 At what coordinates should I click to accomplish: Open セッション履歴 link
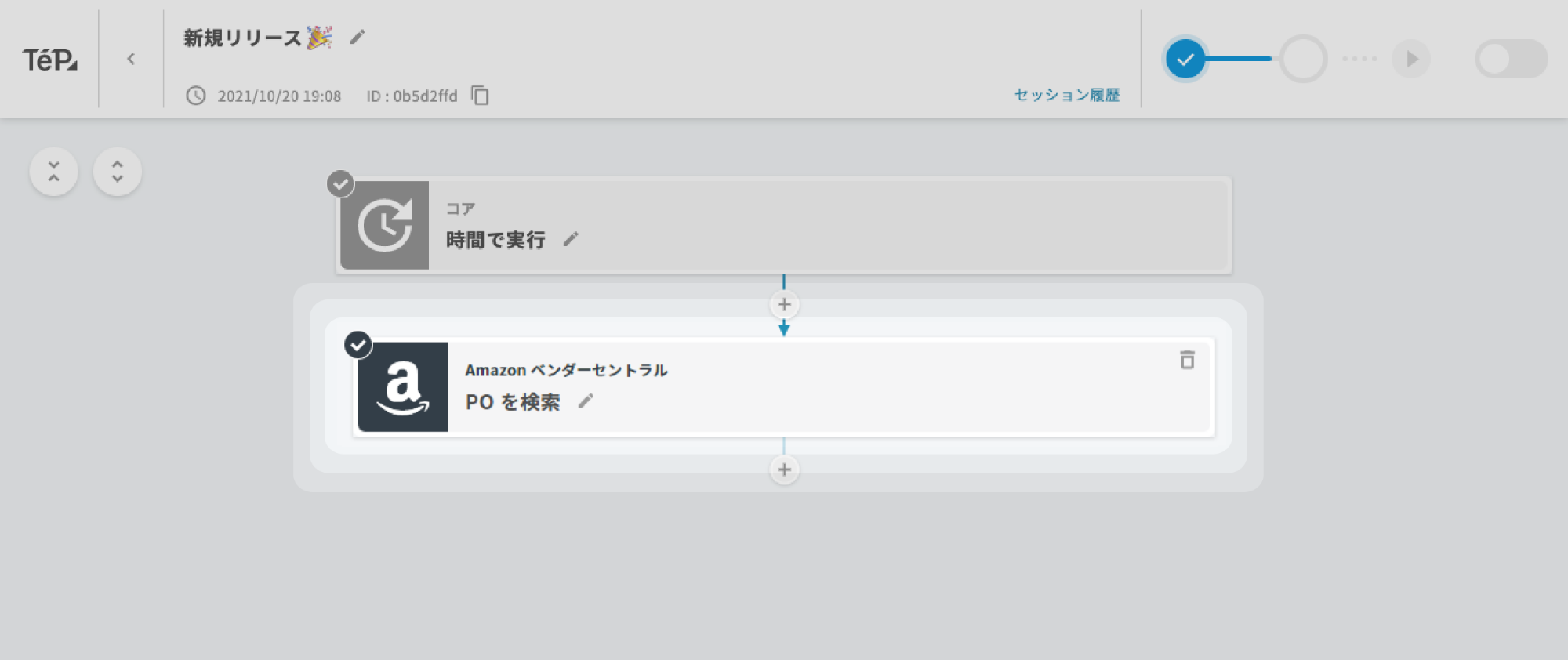point(1067,95)
